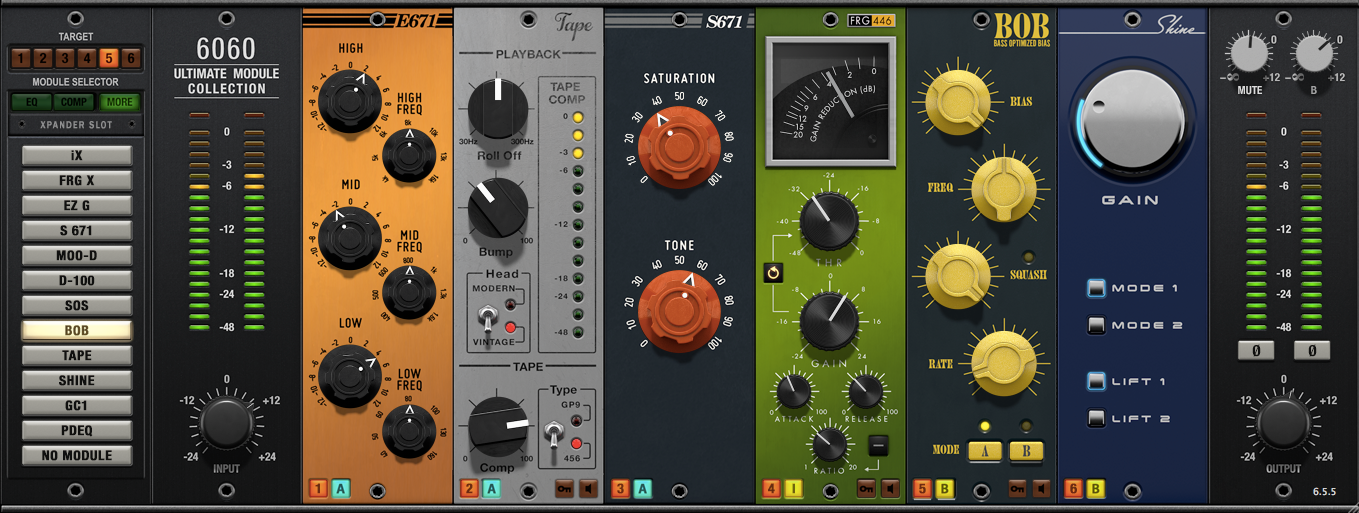Load the SOS module
Viewport: 1359px width, 513px height.
click(77, 305)
